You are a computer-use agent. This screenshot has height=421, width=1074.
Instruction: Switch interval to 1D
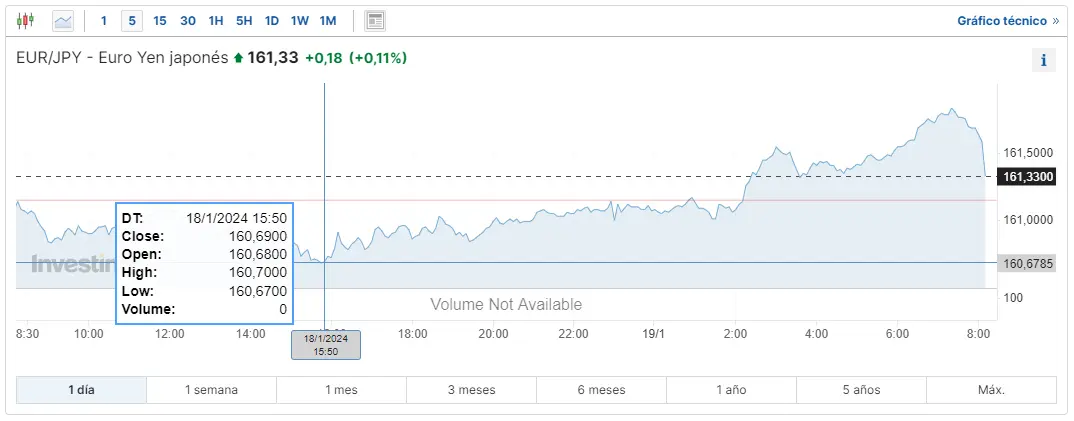pos(272,21)
